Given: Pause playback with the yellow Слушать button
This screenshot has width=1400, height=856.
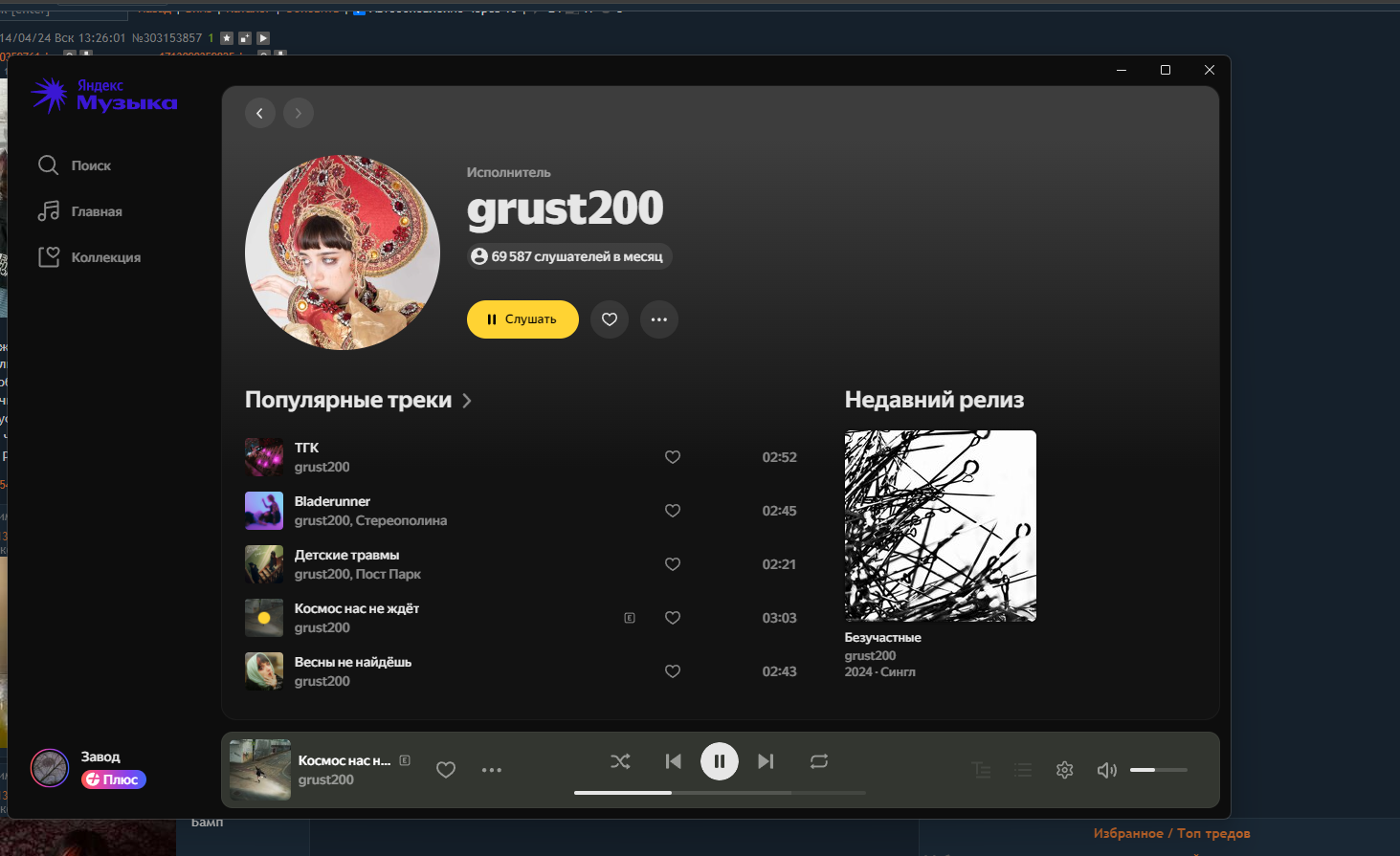Looking at the screenshot, I should coord(522,319).
